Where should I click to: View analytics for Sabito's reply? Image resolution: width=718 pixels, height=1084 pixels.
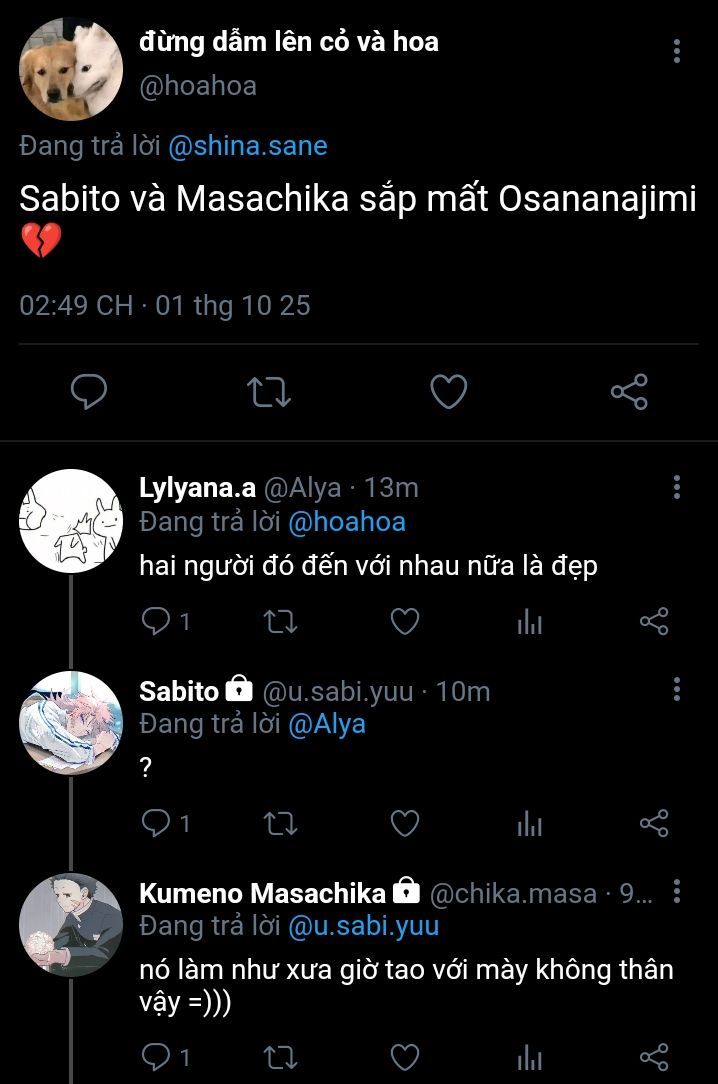tap(529, 823)
